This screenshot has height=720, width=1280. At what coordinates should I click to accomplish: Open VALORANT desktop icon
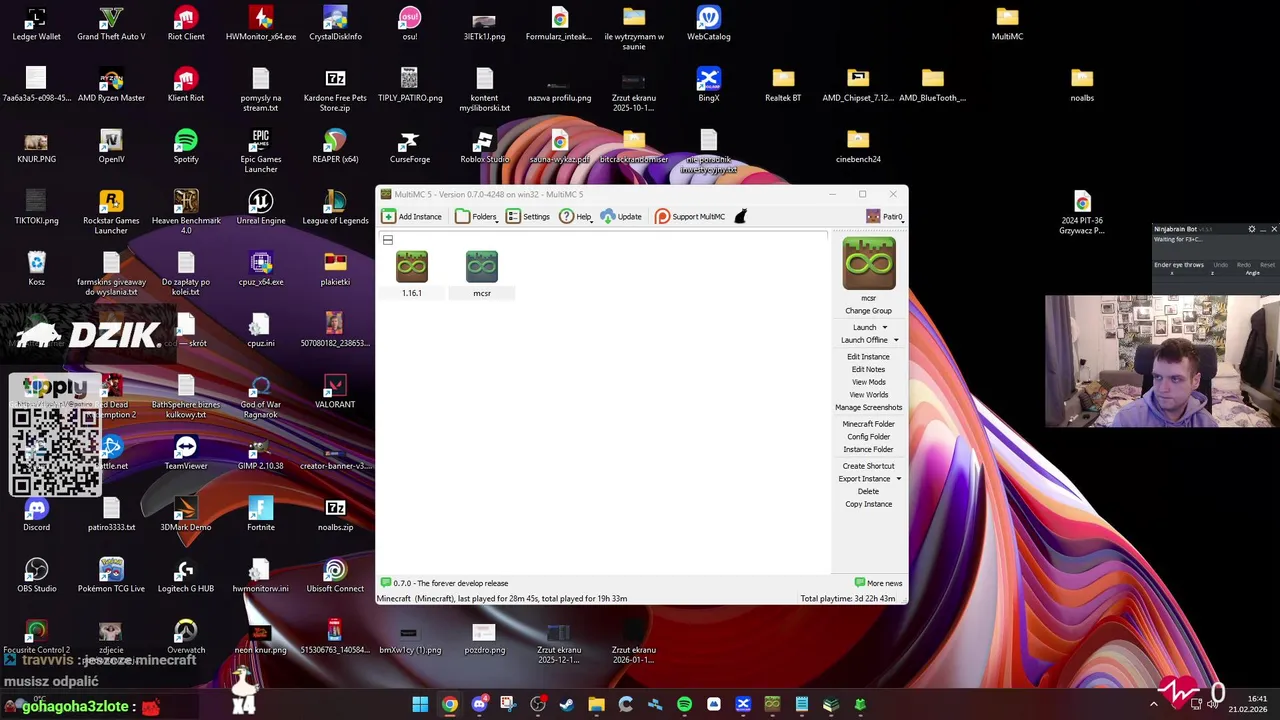(335, 392)
